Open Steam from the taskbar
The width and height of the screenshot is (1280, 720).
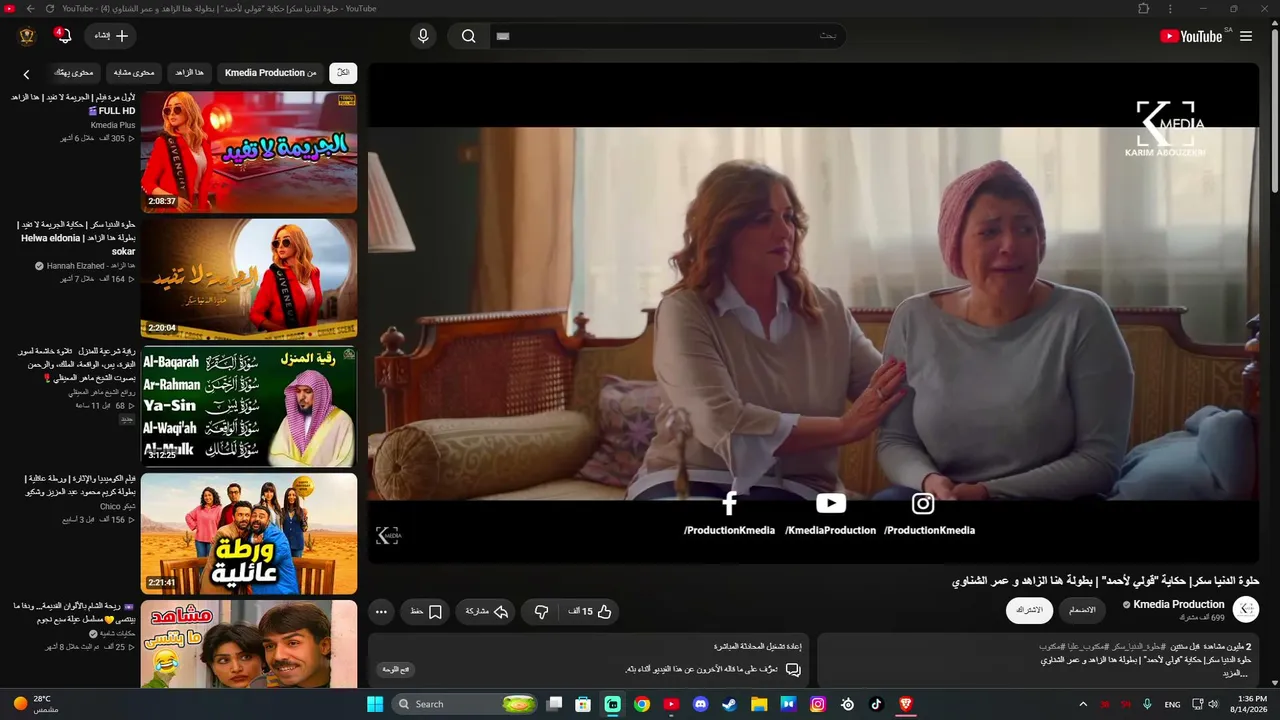click(x=729, y=704)
